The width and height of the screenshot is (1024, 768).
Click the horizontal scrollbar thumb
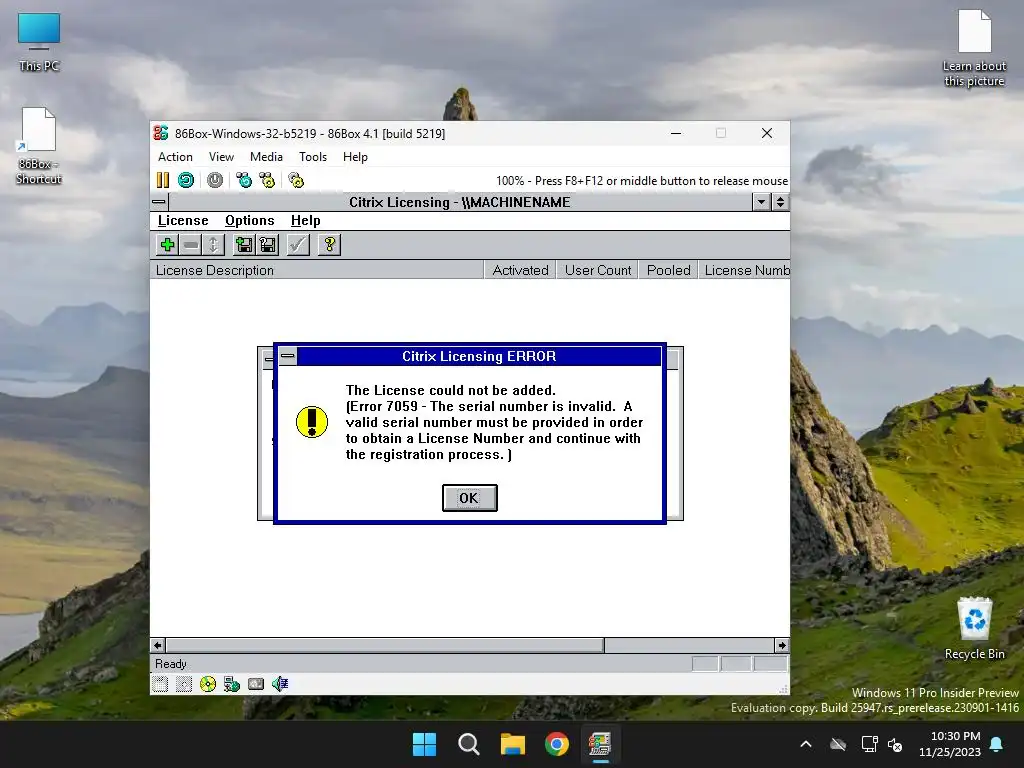[x=385, y=645]
